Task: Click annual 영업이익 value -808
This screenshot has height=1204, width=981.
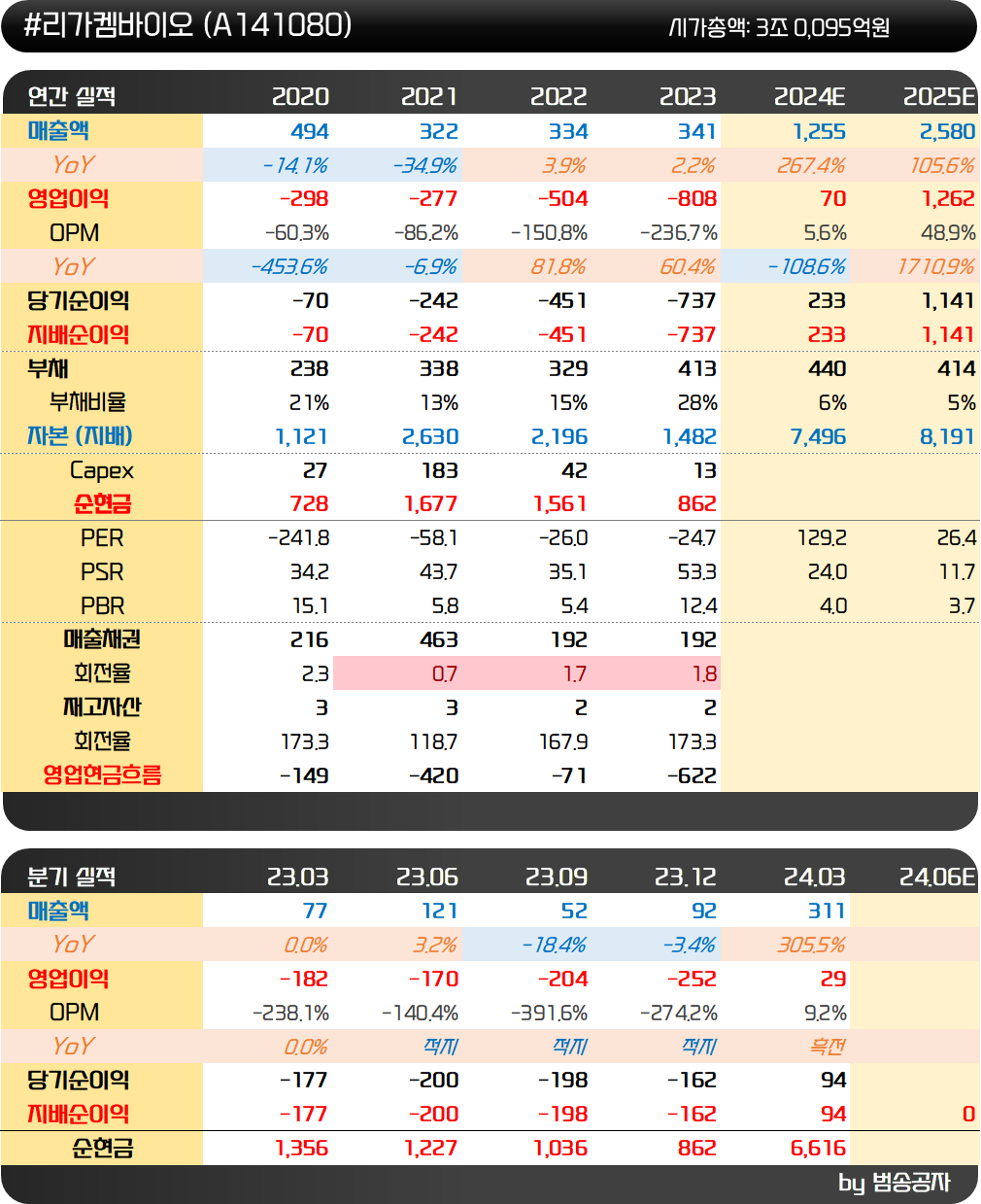Action: point(692,198)
